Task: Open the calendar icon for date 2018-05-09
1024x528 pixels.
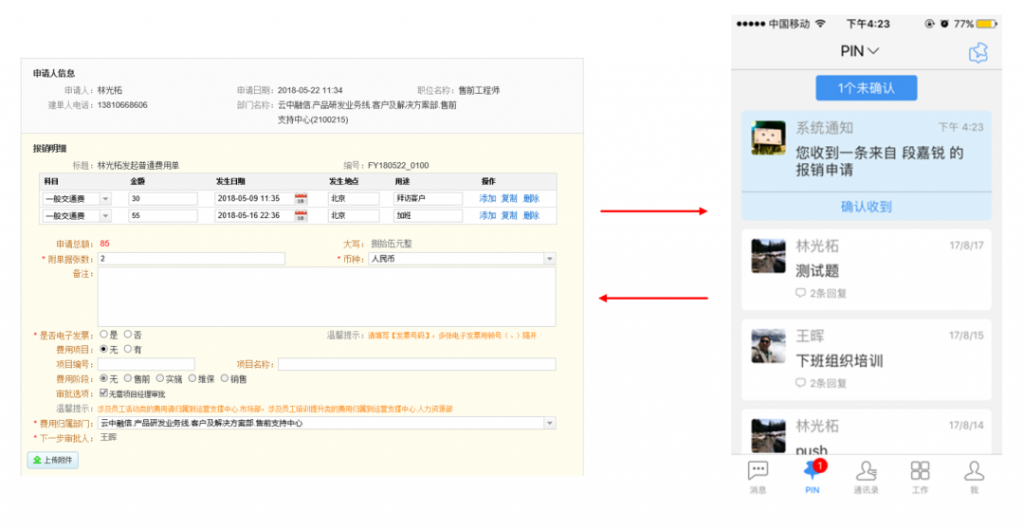Action: 300,199
